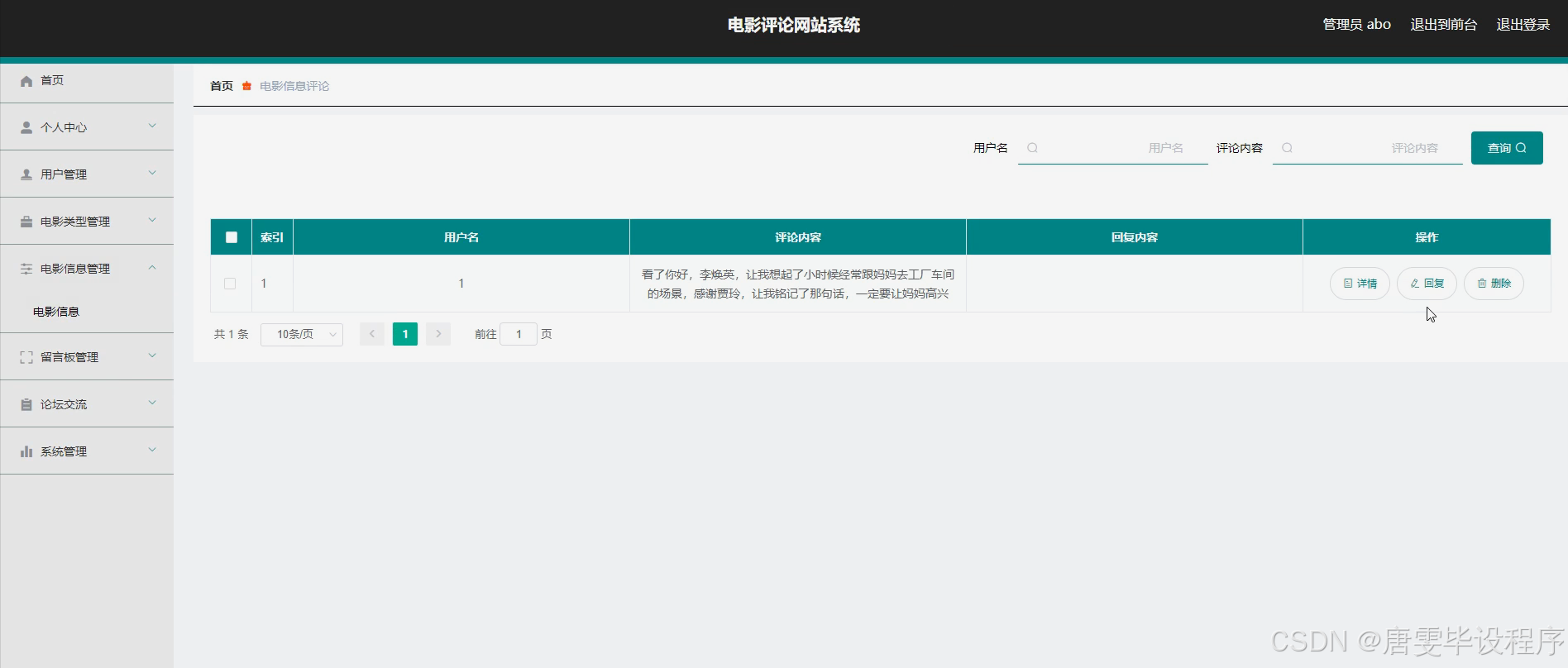The height and width of the screenshot is (668, 1568).
Task: Click the 回复 button for the comment
Action: (1427, 284)
